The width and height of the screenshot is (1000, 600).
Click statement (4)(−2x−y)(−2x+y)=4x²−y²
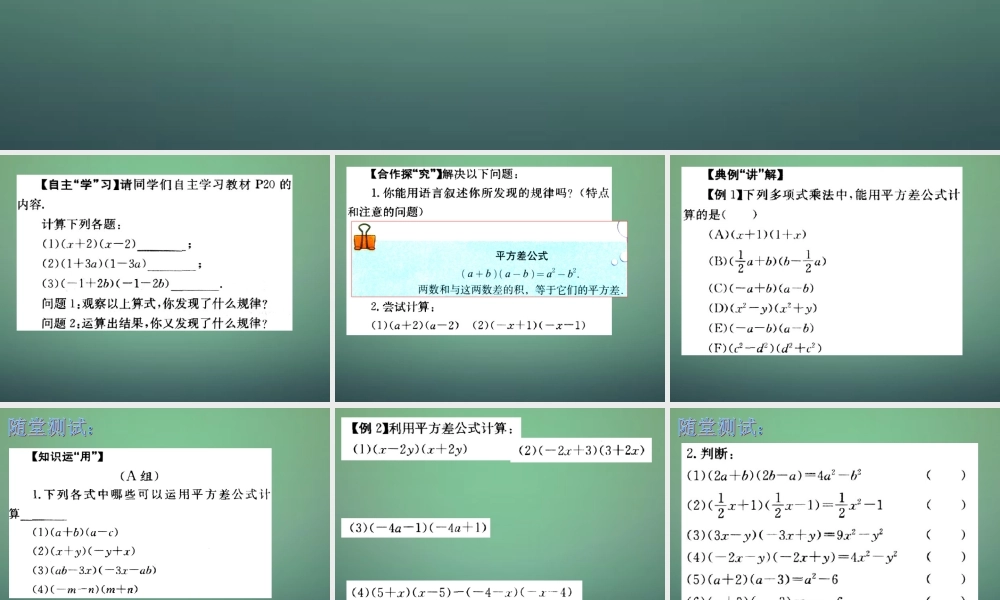[792, 557]
